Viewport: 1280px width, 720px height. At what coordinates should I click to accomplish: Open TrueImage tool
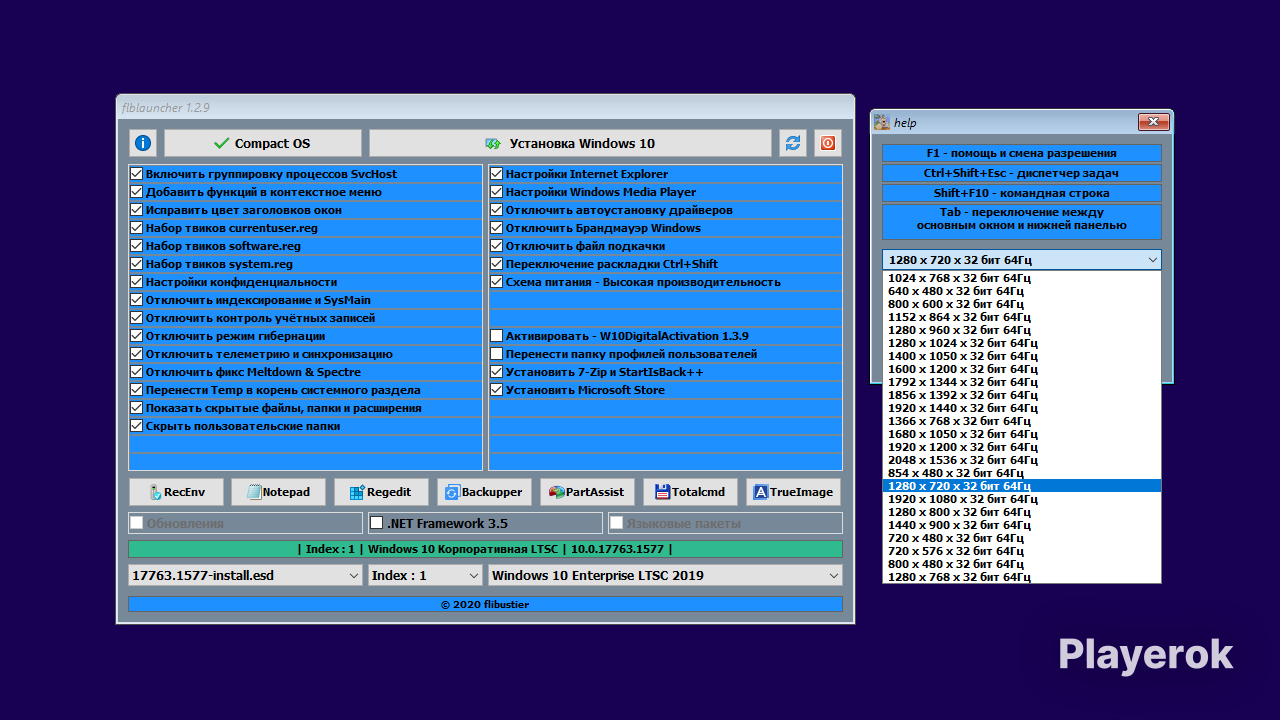point(793,492)
